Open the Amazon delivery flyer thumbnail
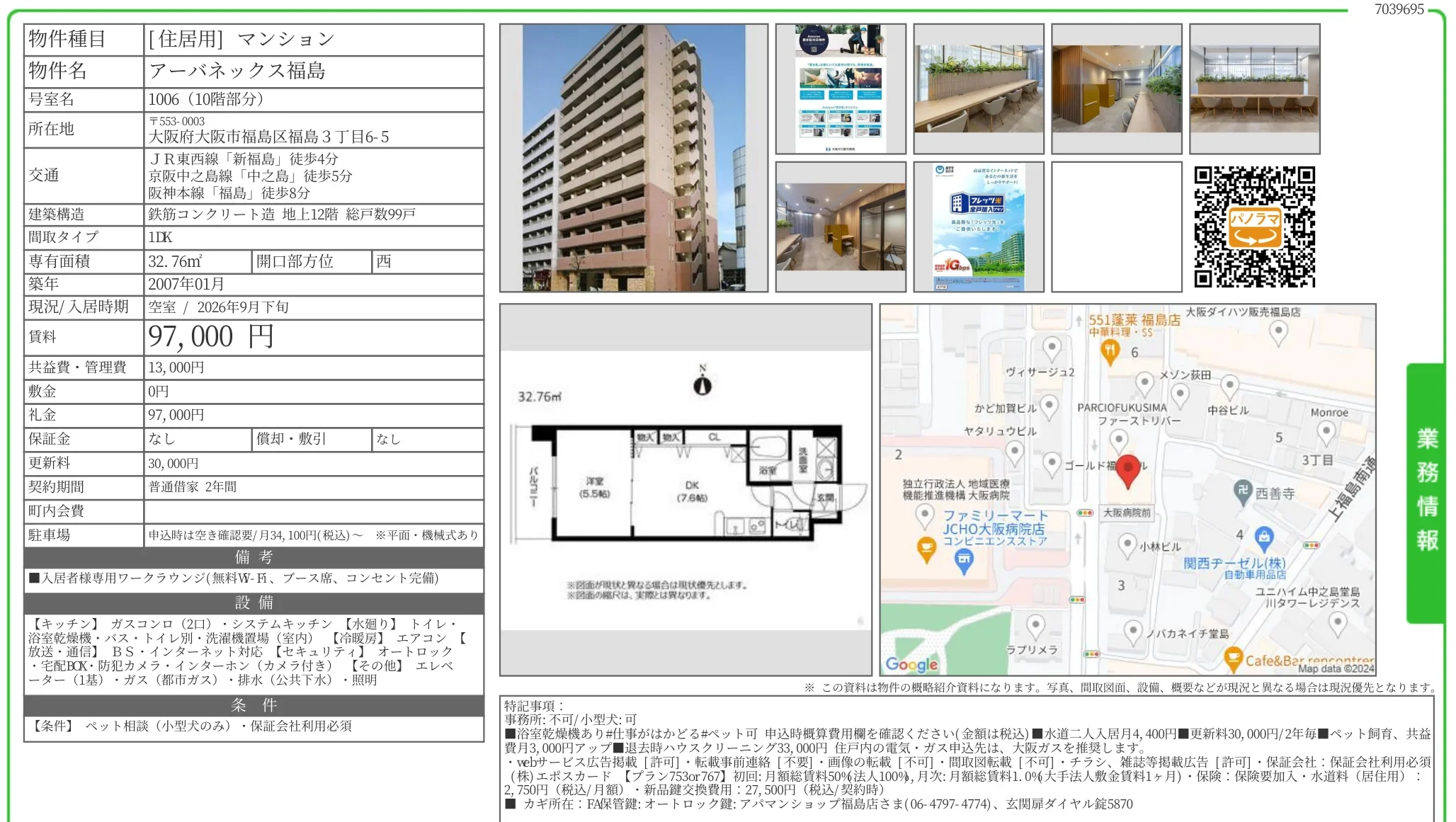The width and height of the screenshot is (1456, 822). (841, 89)
